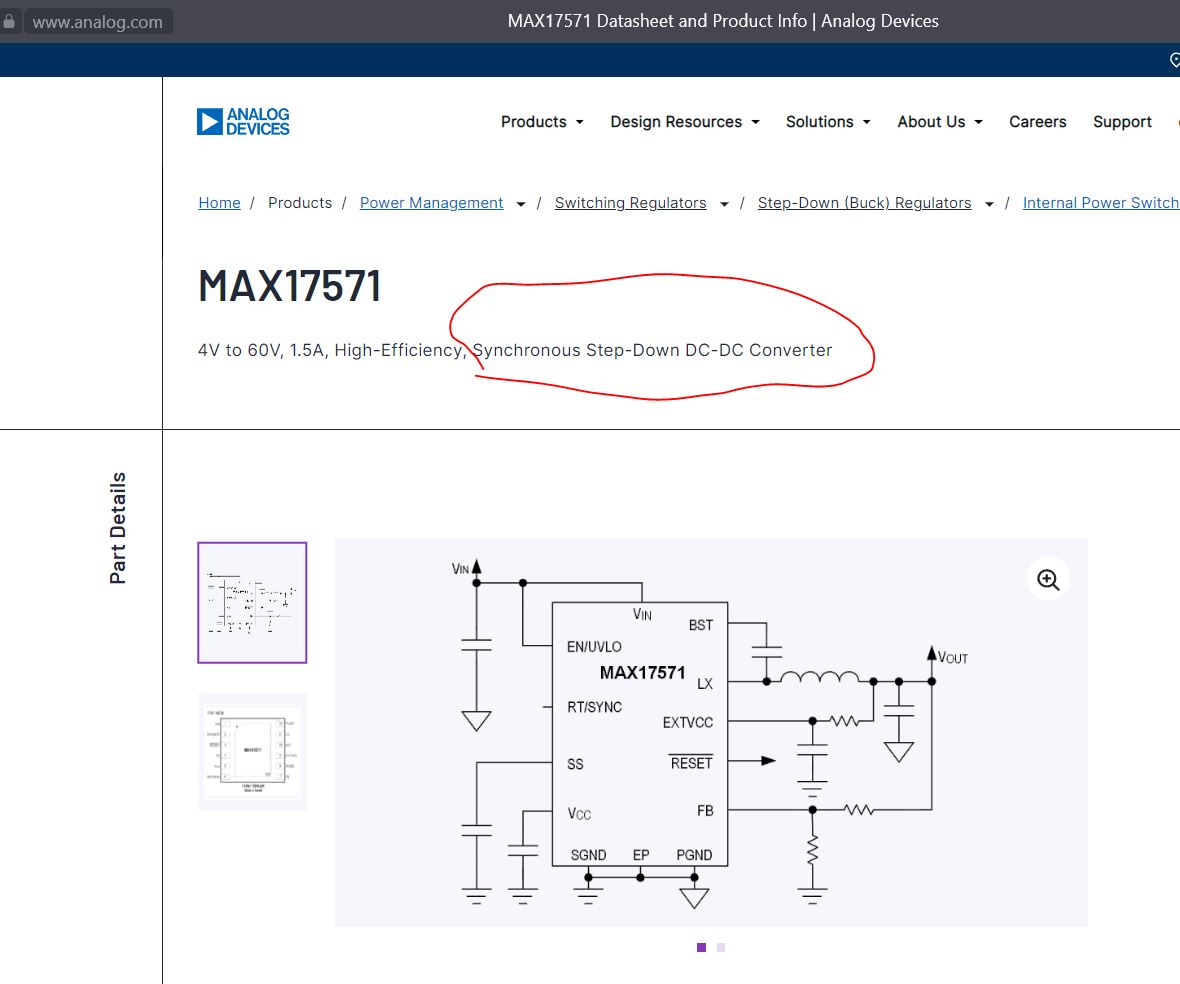
Task: Click the Home breadcrumb link
Action: (x=219, y=203)
